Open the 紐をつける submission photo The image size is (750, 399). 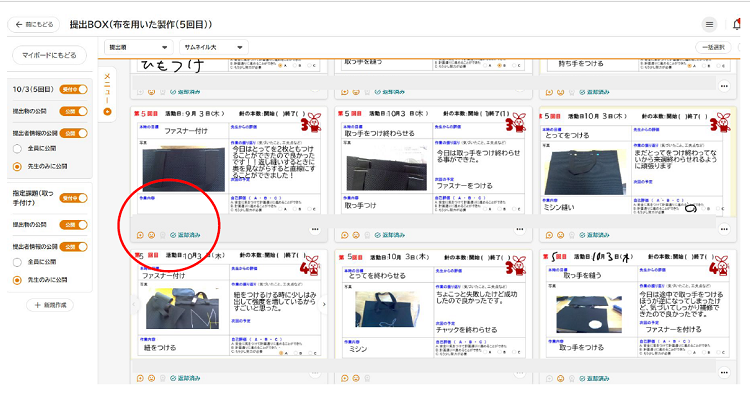183,309
